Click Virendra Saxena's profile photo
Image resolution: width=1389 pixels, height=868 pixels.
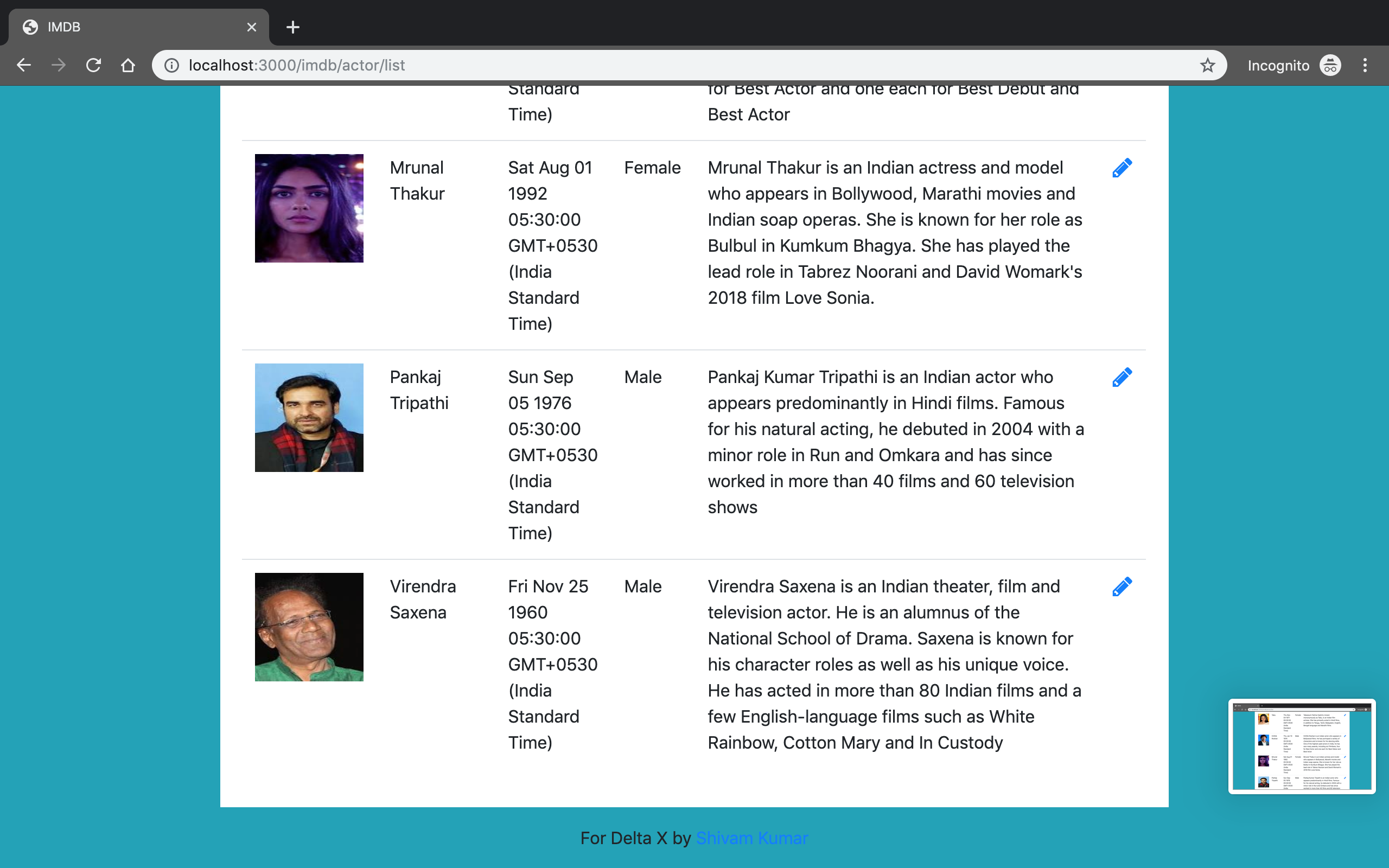tap(308, 626)
